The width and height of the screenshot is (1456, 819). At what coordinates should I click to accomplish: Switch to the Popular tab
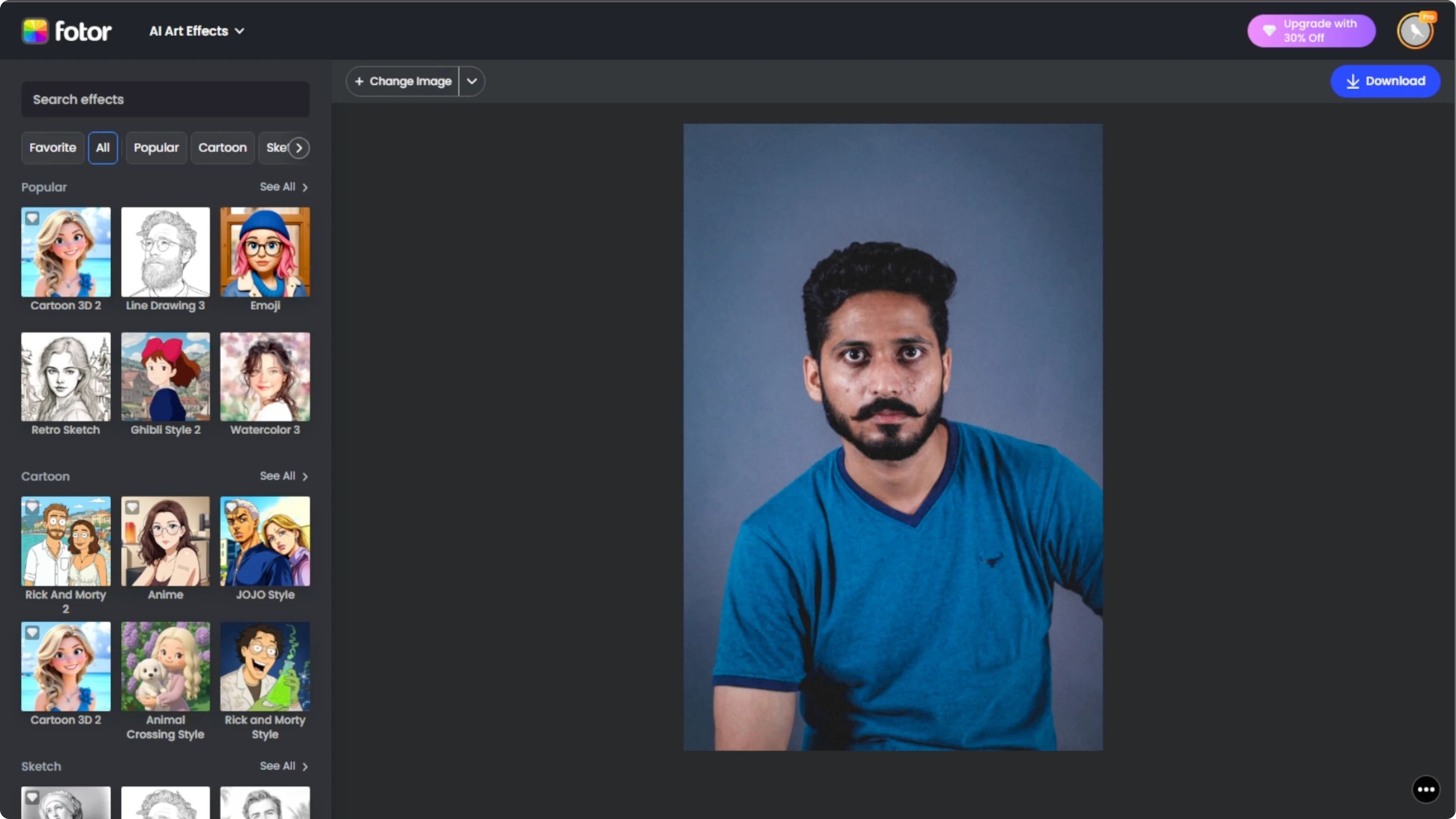(156, 148)
